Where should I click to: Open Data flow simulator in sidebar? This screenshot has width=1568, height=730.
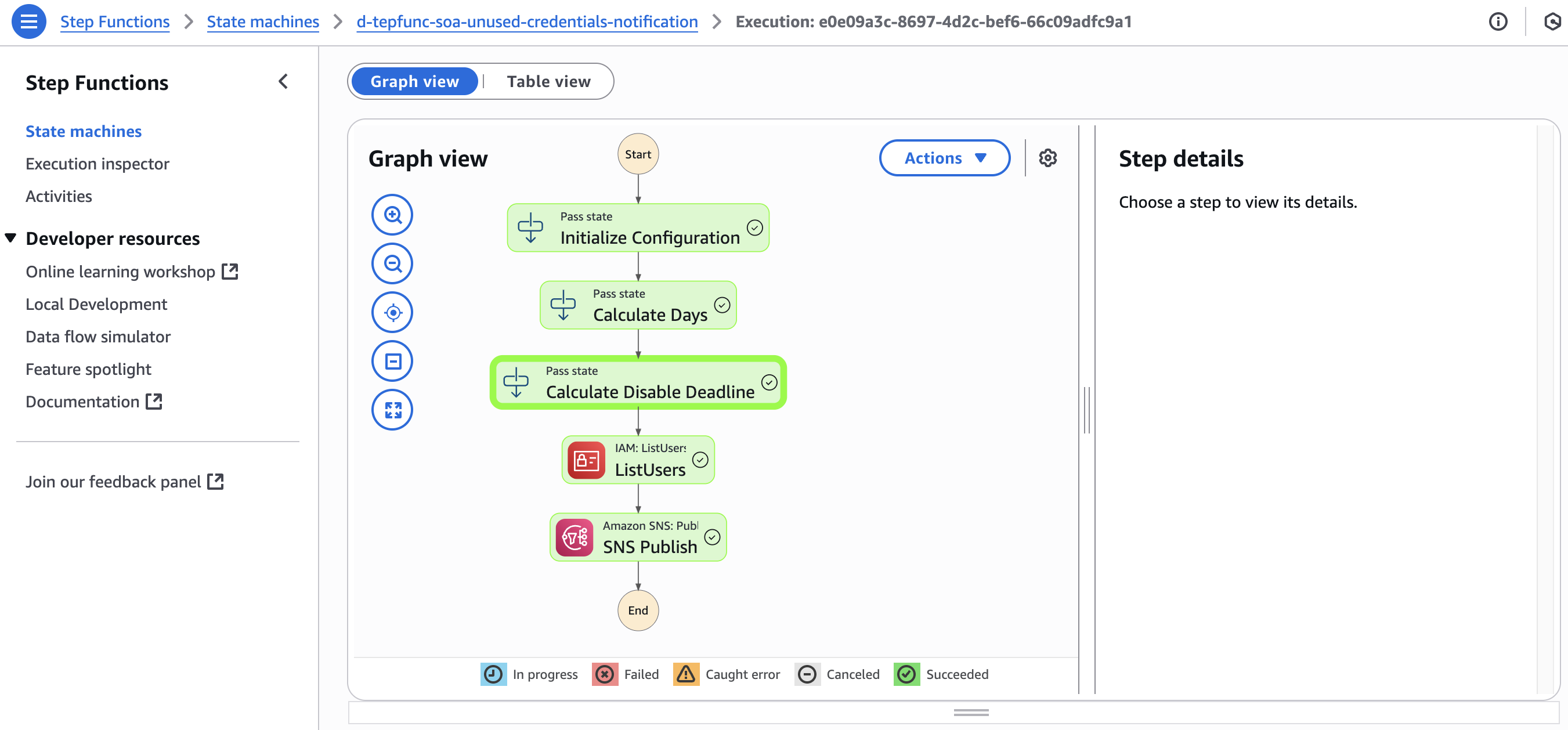(97, 337)
